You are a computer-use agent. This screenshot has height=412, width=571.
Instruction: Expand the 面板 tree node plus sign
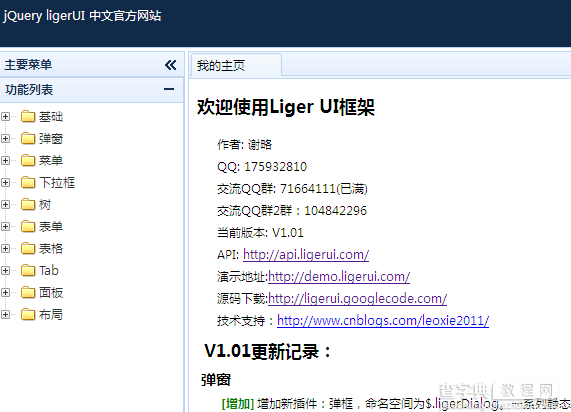(5, 293)
